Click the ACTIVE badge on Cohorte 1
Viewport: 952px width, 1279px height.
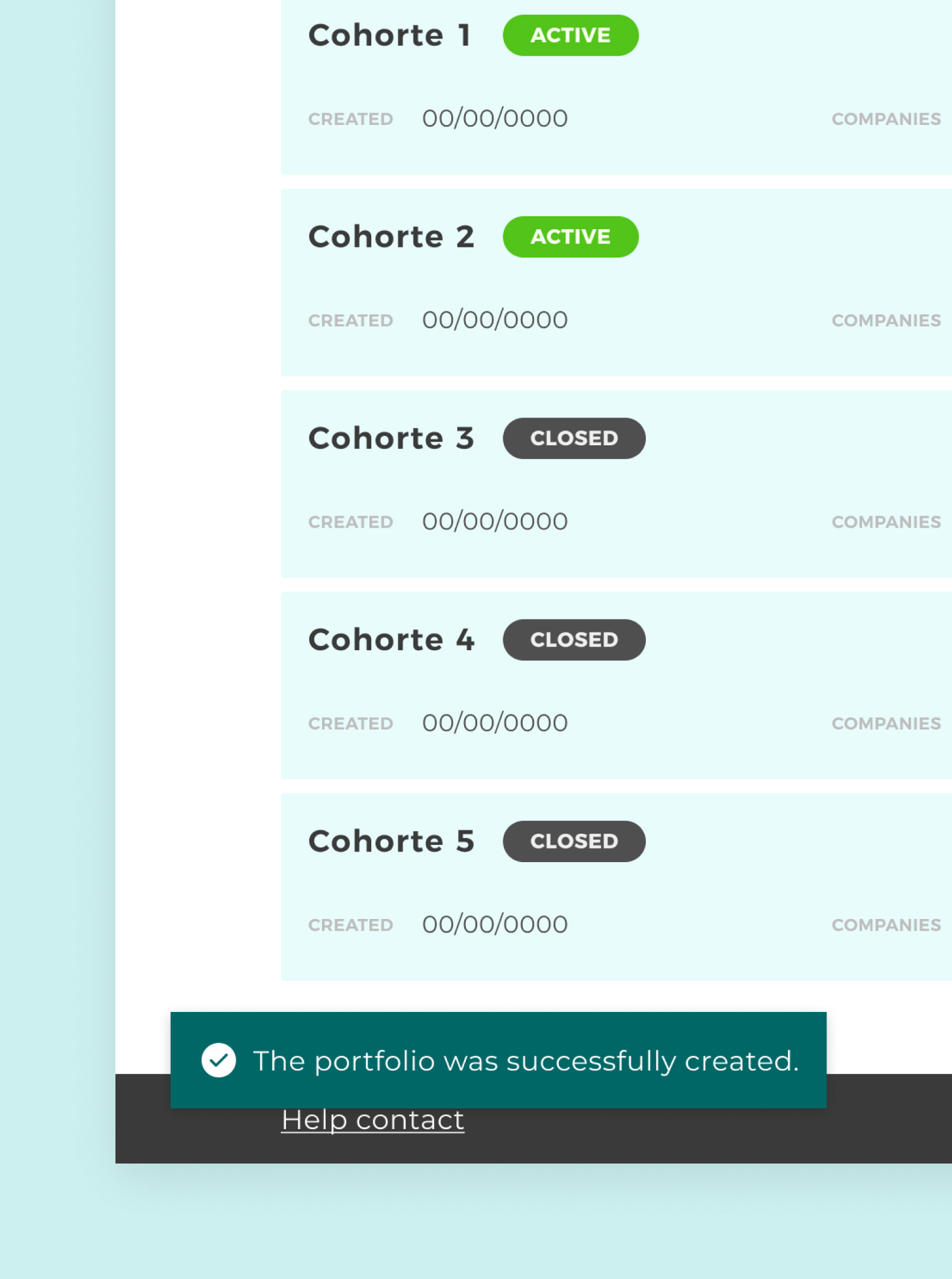tap(570, 36)
